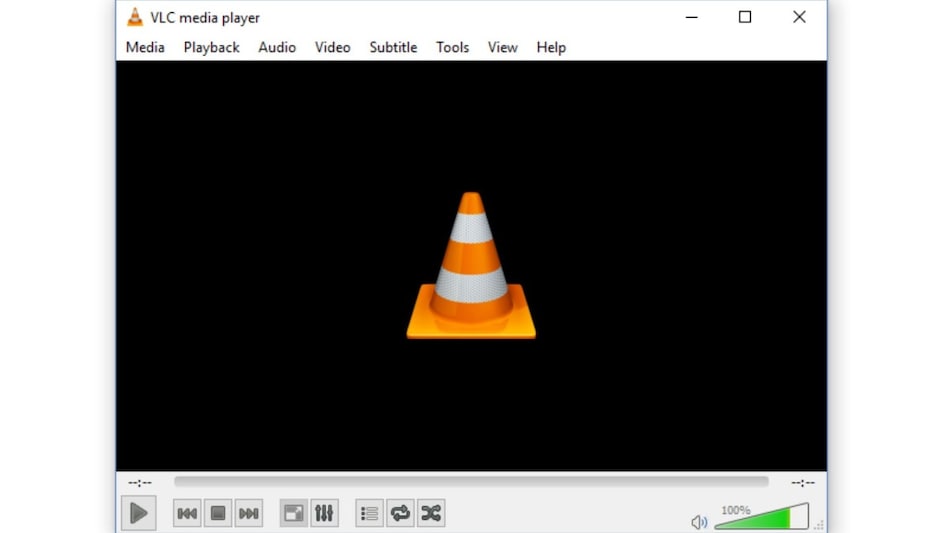Open the Audio menu
948x533 pixels.
point(277,47)
